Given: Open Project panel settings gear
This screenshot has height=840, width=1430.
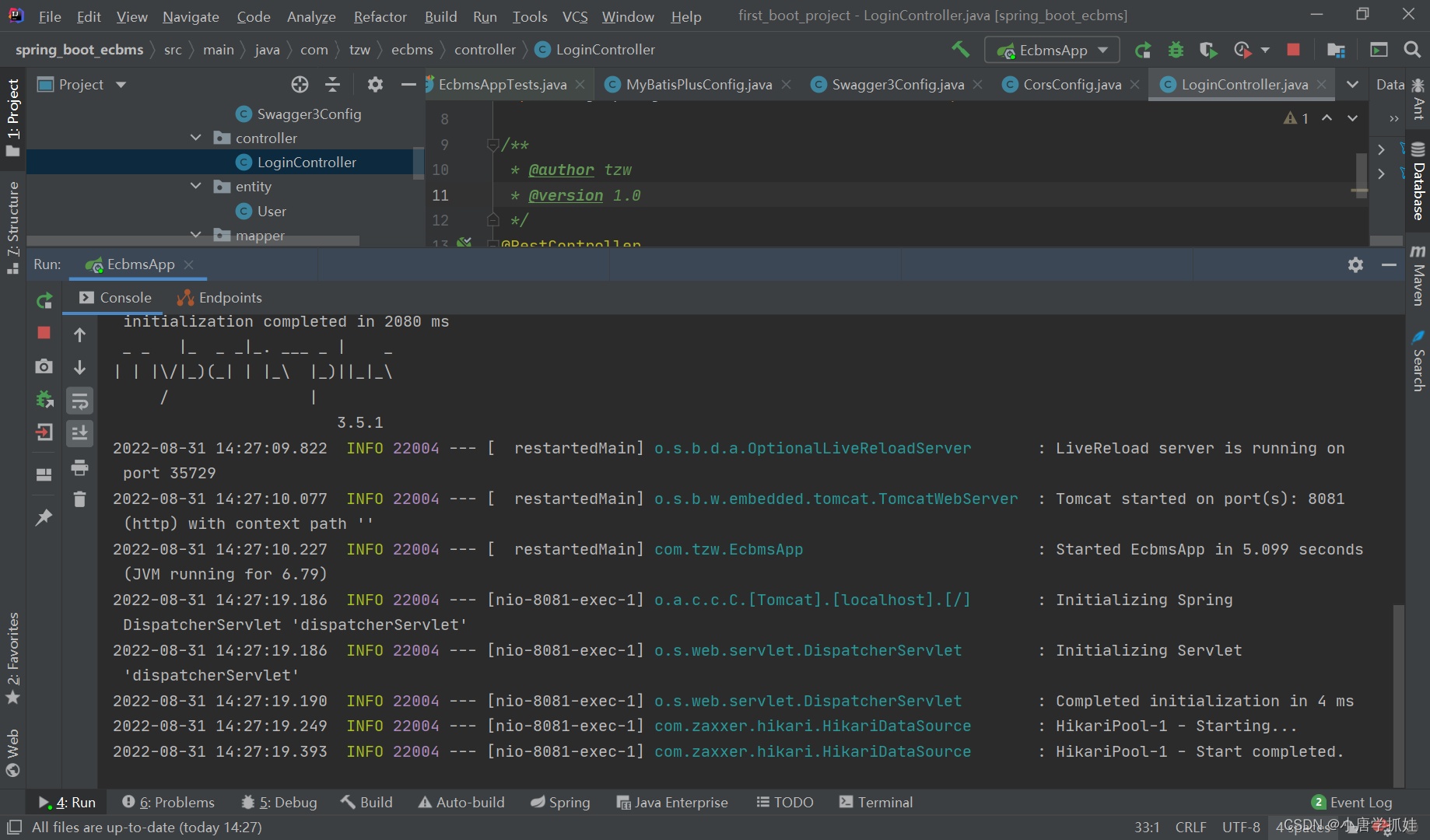Looking at the screenshot, I should [375, 84].
